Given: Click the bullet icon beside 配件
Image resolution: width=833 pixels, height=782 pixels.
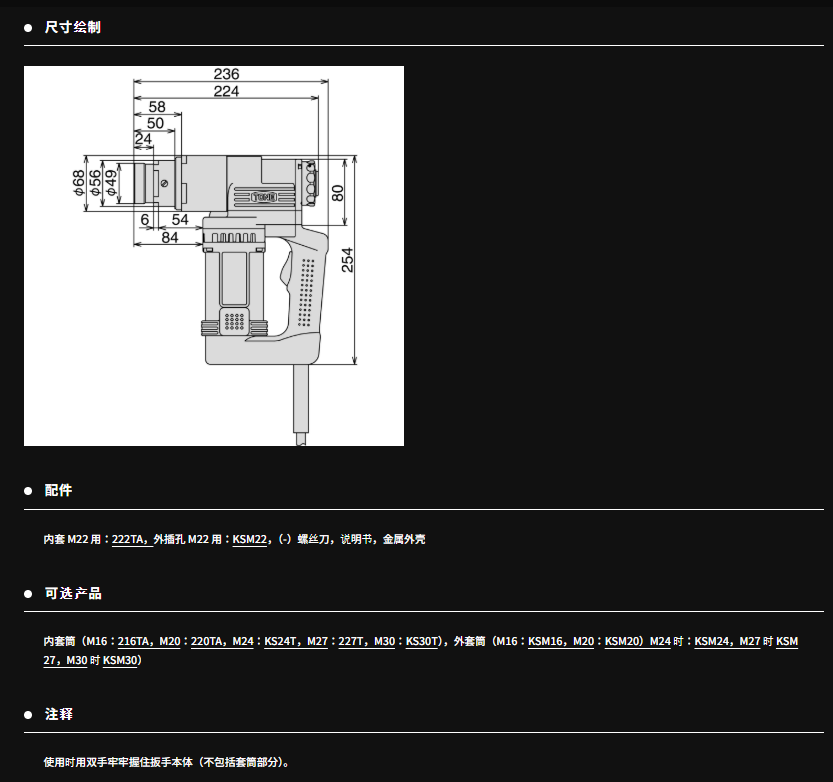Looking at the screenshot, I should click(x=28, y=492).
